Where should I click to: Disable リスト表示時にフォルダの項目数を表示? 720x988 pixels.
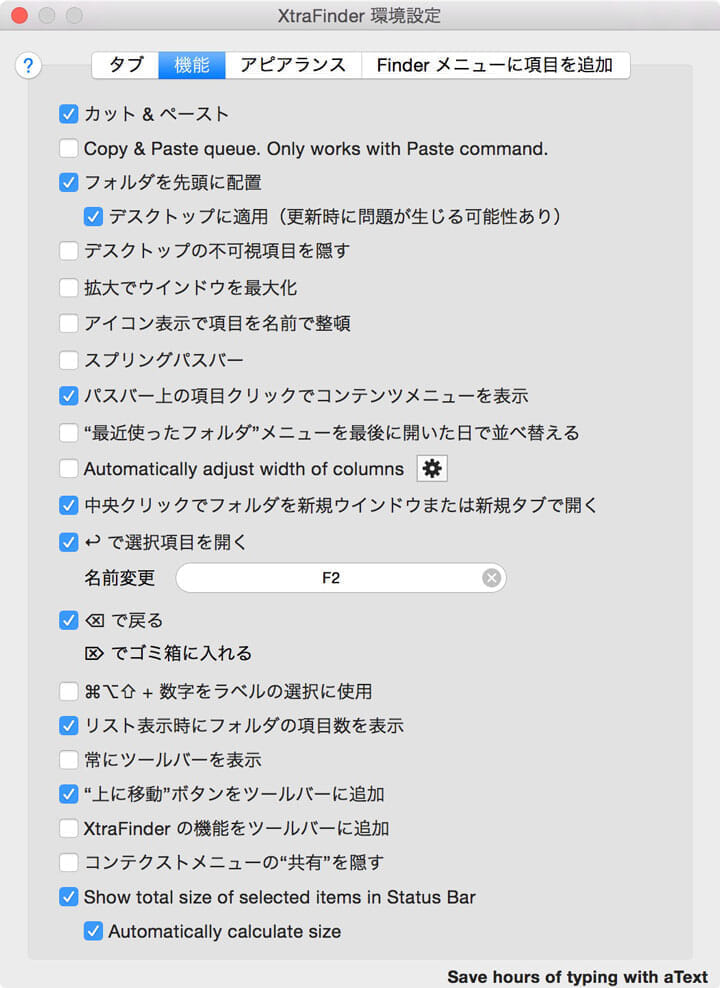click(x=68, y=724)
